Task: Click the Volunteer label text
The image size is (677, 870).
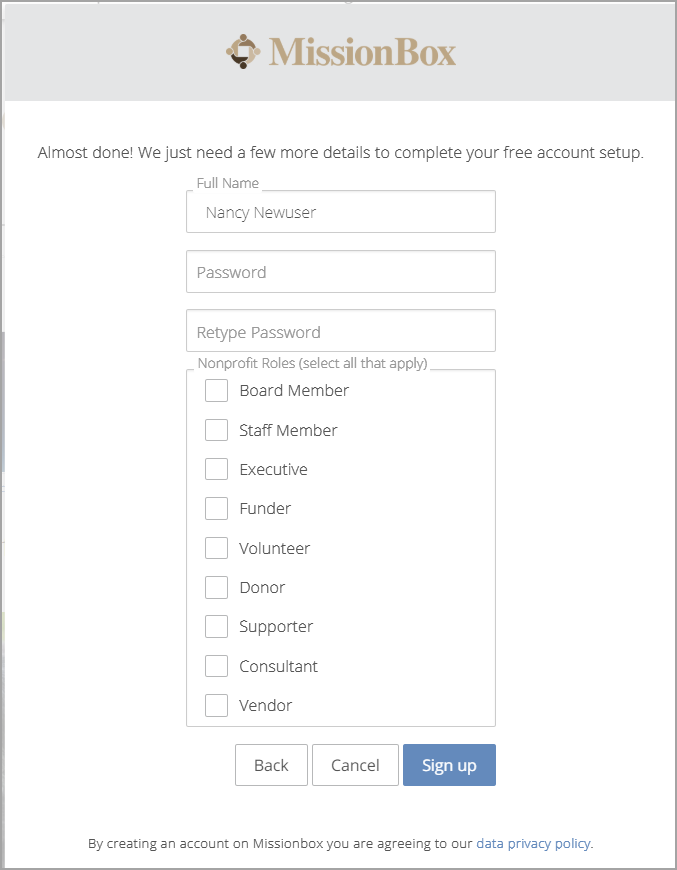Action: point(275,549)
